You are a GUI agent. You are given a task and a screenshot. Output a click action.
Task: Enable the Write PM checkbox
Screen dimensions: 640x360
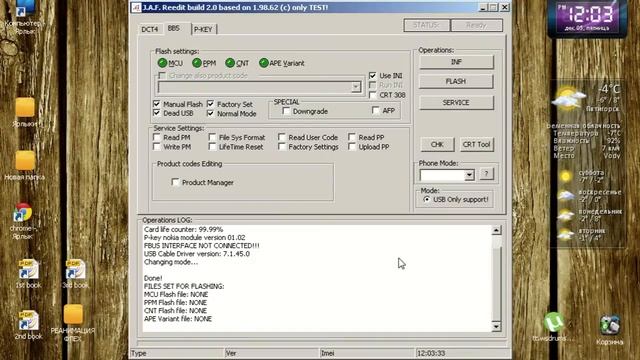coord(157,146)
